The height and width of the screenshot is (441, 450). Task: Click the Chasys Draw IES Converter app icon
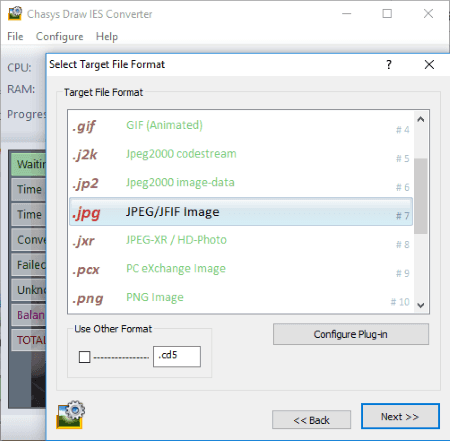15,14
